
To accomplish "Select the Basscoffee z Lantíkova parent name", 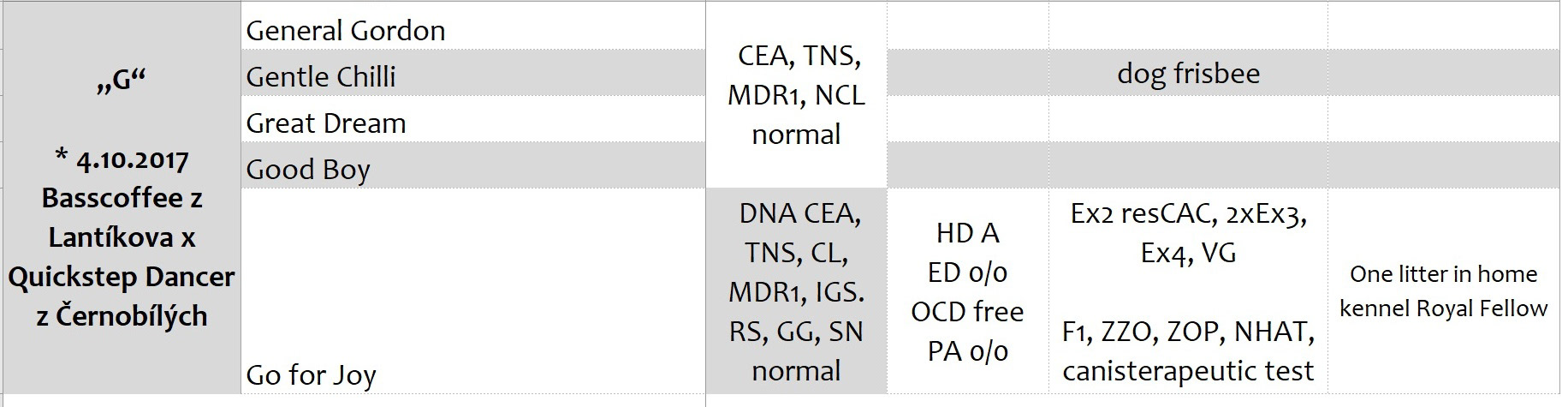I will 122,218.
